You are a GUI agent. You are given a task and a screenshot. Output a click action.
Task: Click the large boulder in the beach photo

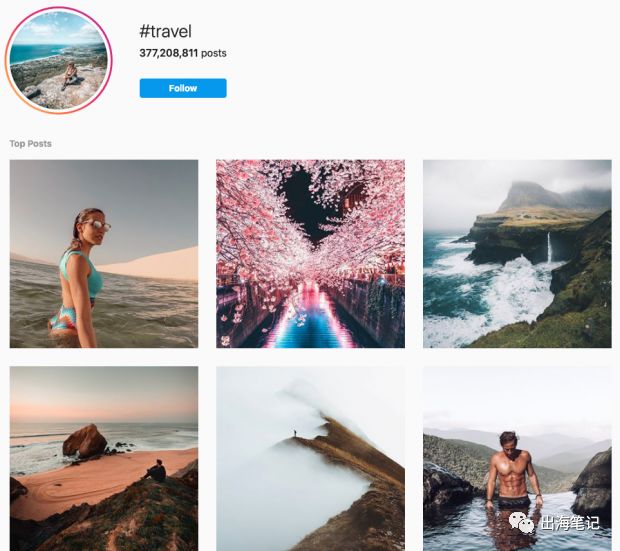85,441
